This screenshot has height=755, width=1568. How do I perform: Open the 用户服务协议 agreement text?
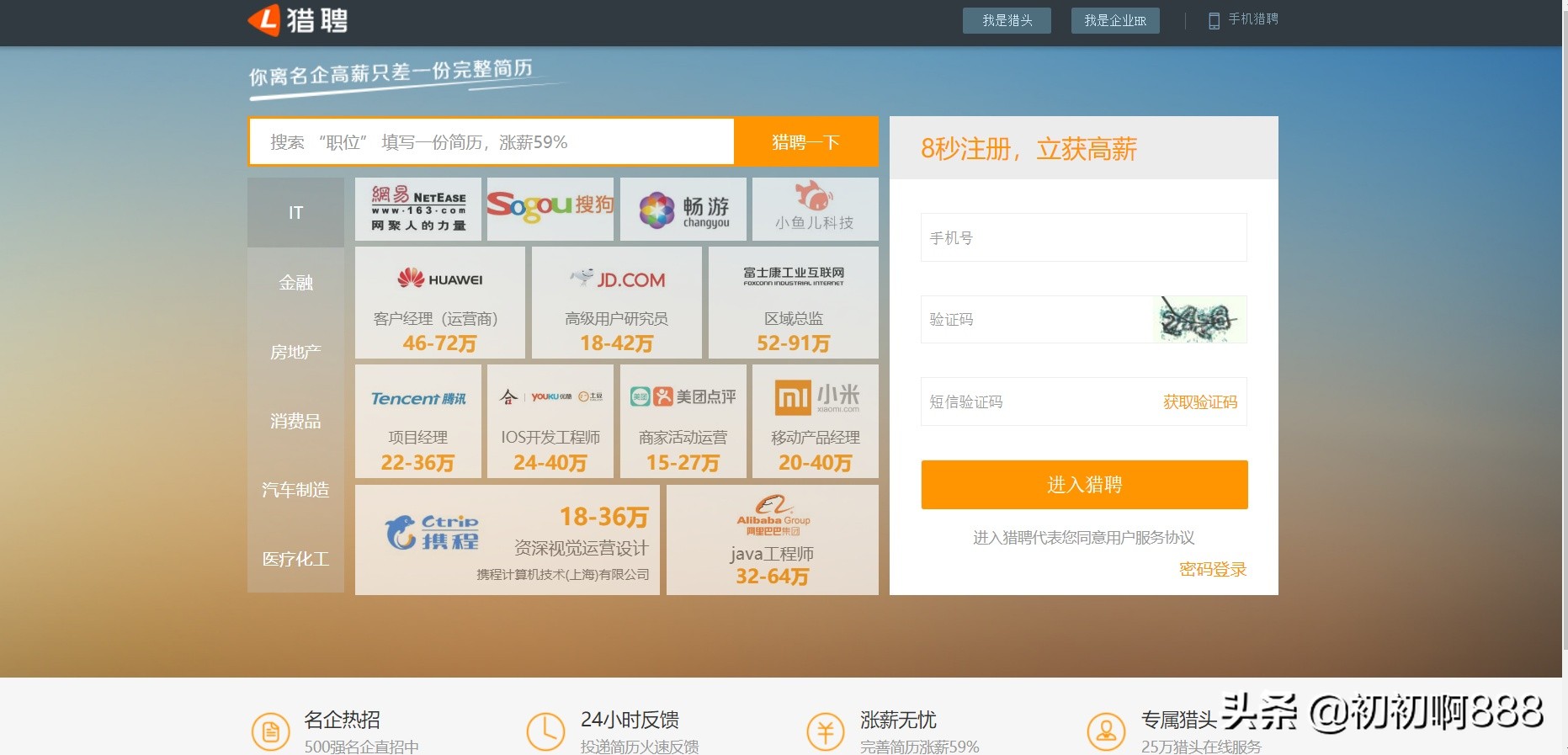[x=1149, y=538]
